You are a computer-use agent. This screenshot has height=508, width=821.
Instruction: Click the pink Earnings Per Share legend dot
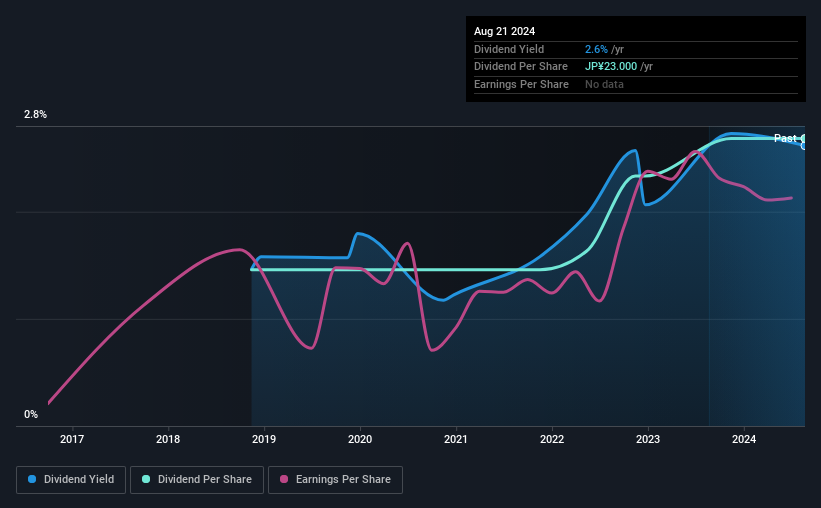point(284,479)
